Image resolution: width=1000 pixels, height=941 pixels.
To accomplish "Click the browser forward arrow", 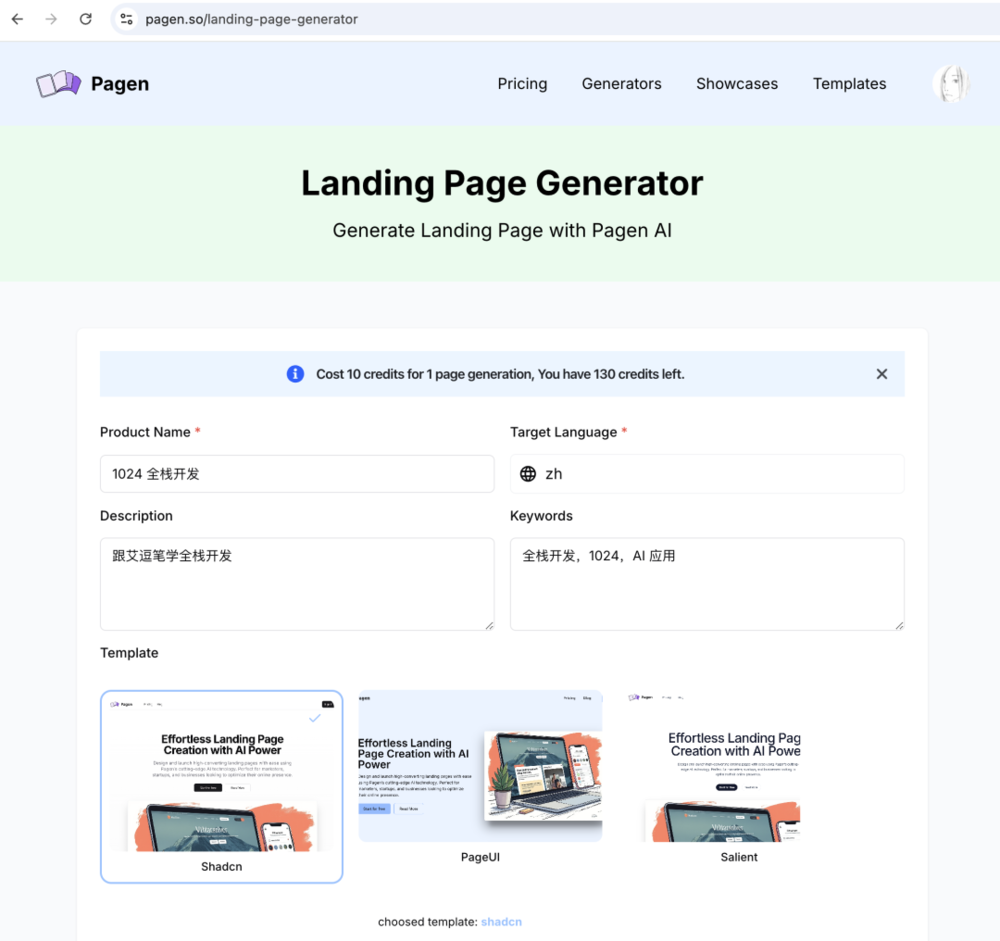I will click(51, 19).
